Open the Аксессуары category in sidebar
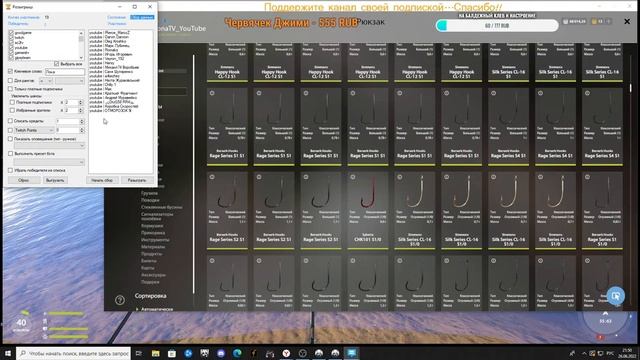 153,275
